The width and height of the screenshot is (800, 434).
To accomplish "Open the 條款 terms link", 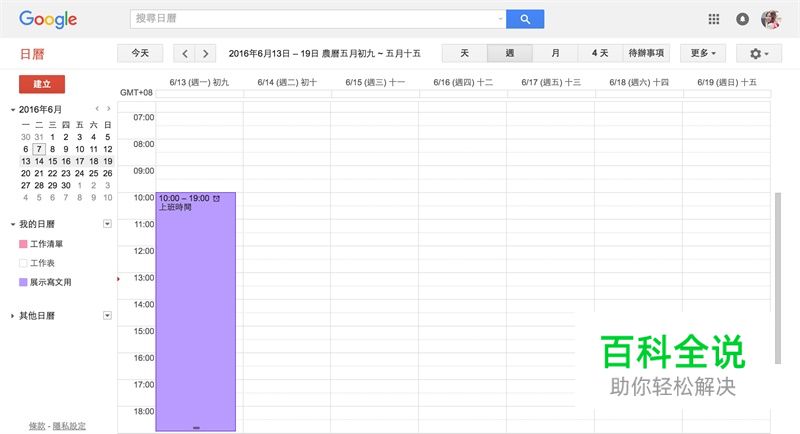I will (37, 426).
